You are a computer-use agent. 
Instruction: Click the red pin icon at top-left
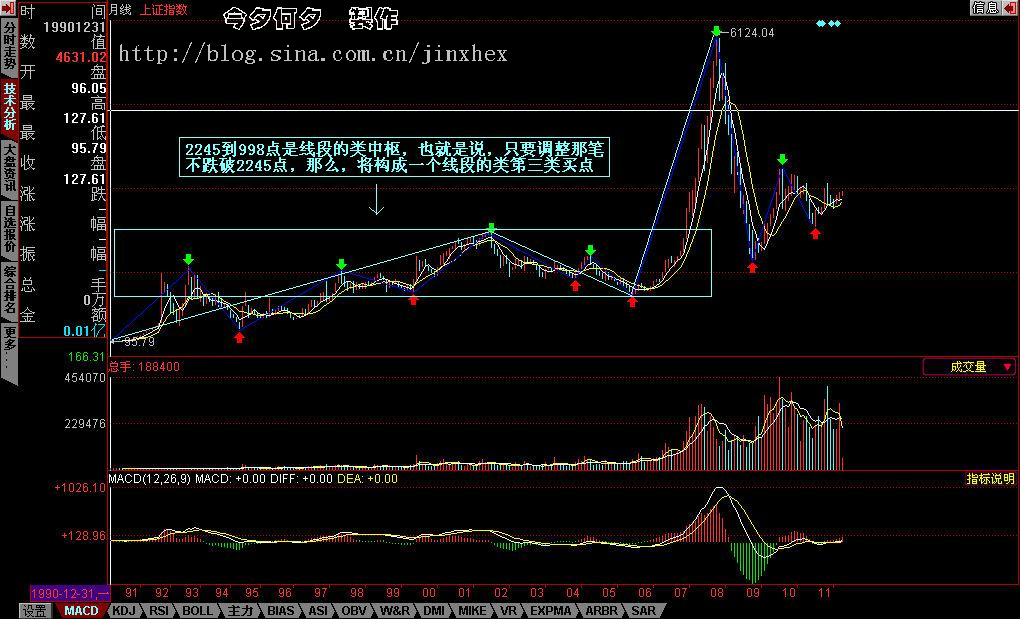pyautogui.click(x=9, y=9)
